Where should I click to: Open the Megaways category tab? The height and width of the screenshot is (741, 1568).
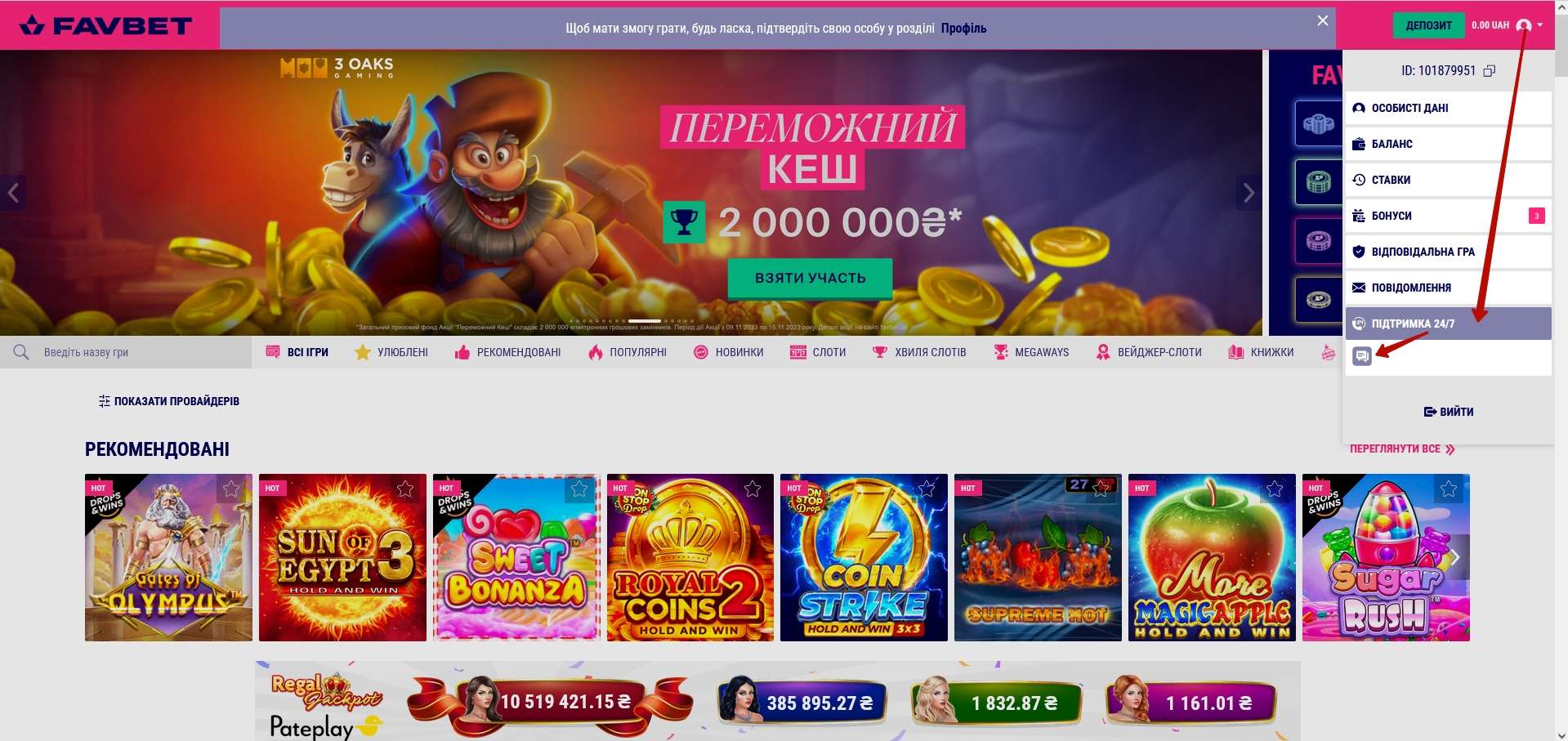1031,352
